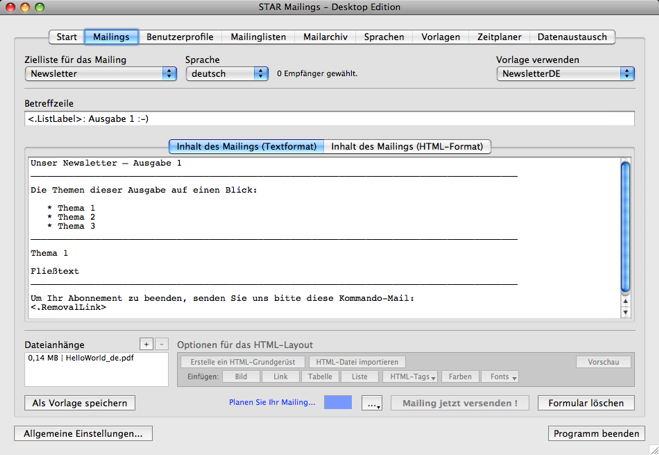
Task: Click the yellow minimize window button
Action: click(x=25, y=7)
